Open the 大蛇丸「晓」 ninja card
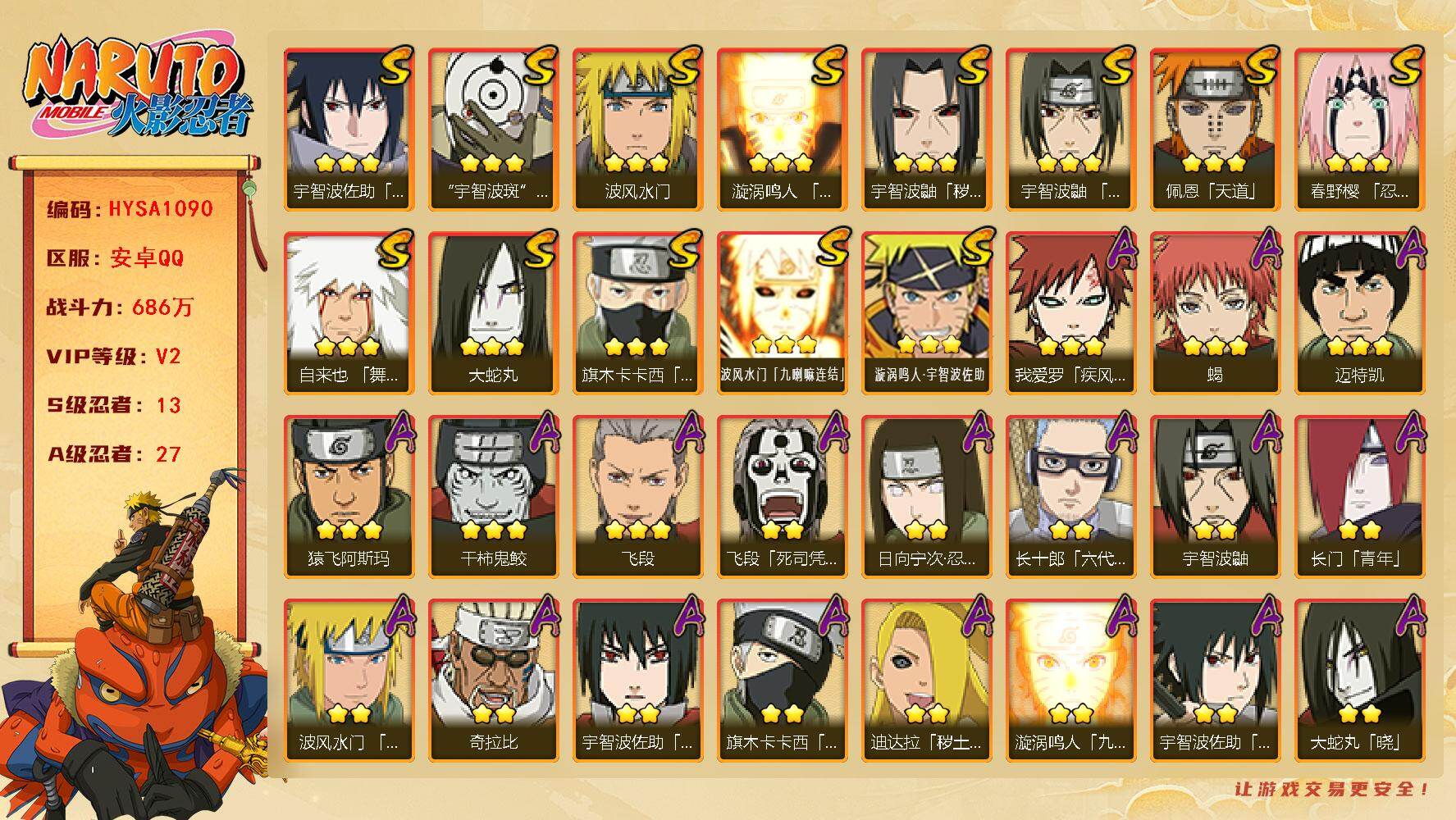The width and height of the screenshot is (1456, 820). click(1359, 681)
